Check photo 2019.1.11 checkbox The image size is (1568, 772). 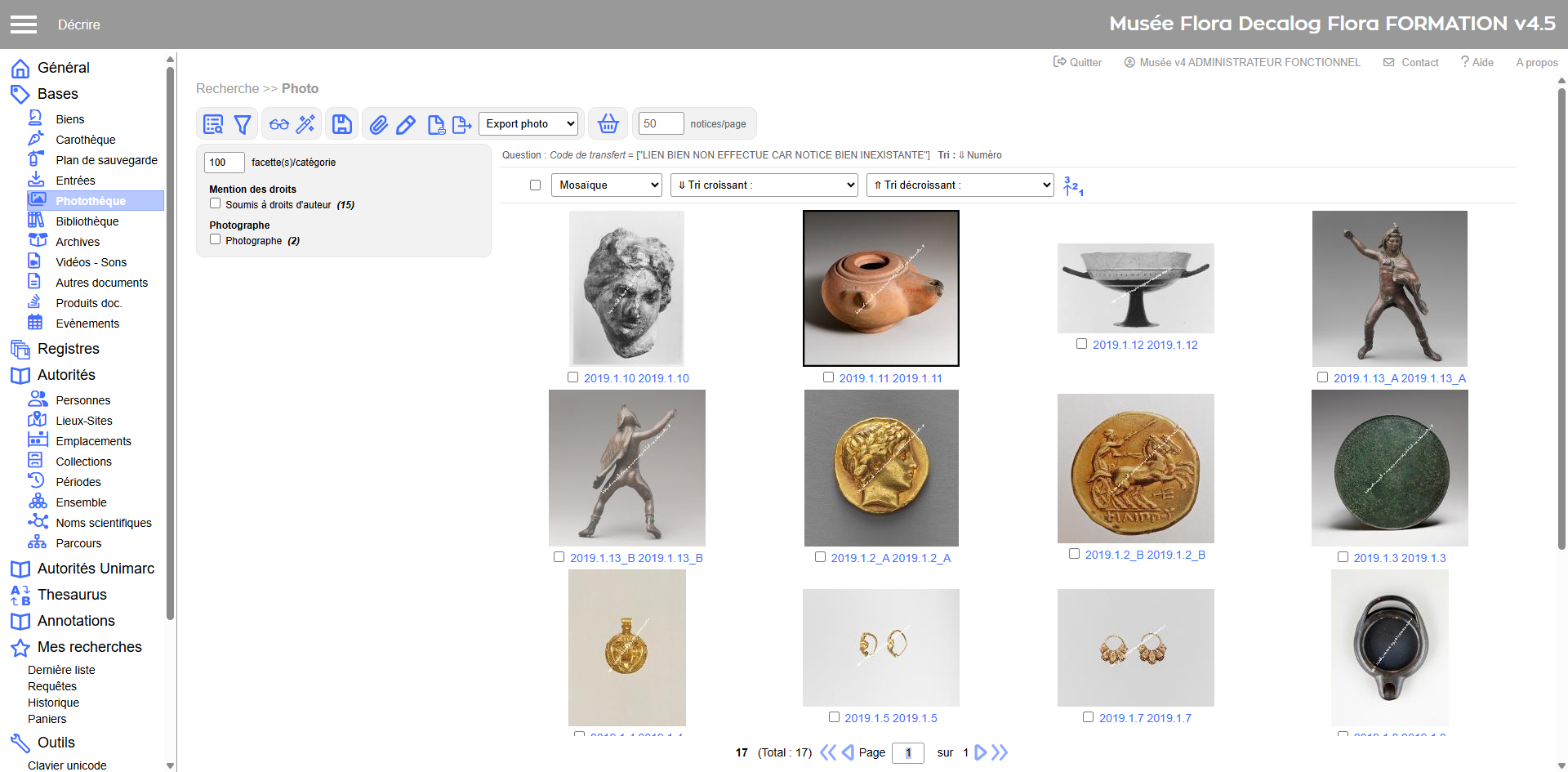point(828,377)
